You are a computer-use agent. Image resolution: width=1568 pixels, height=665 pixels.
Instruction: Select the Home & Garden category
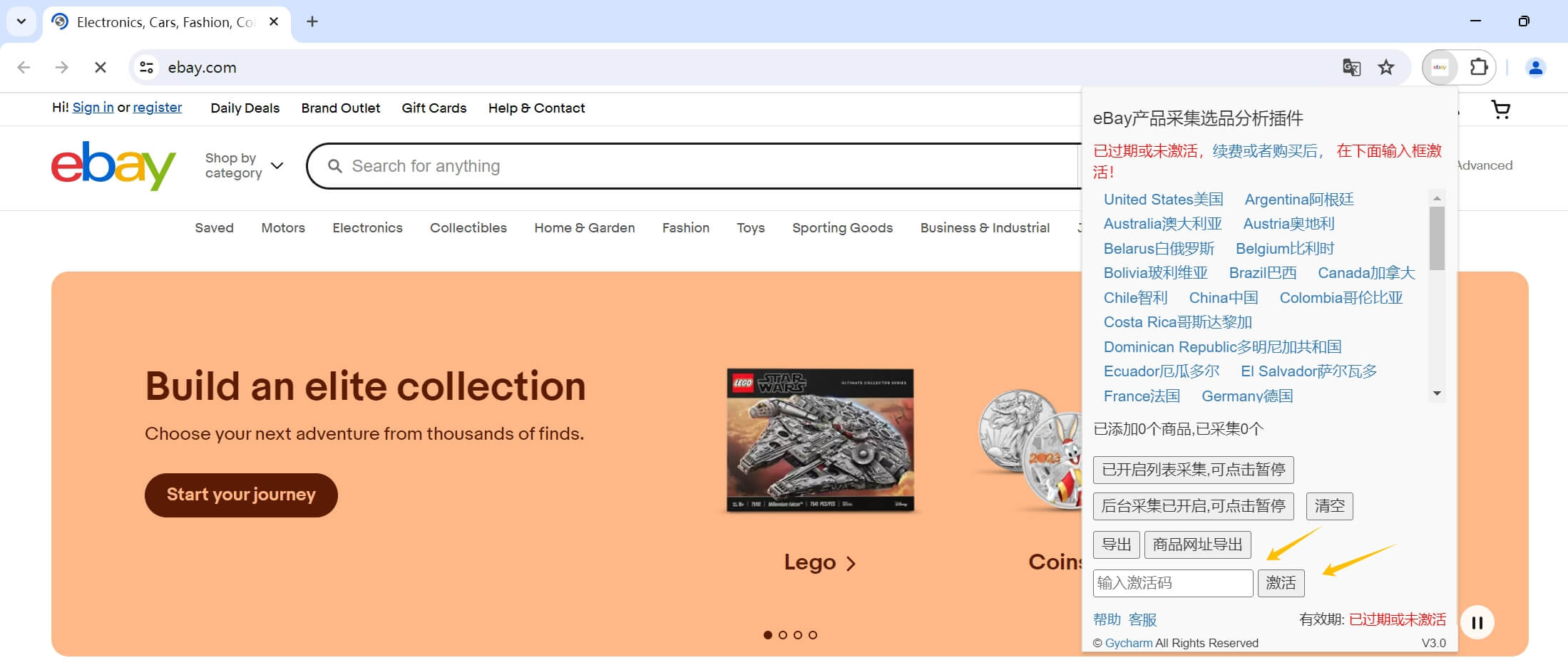click(584, 227)
